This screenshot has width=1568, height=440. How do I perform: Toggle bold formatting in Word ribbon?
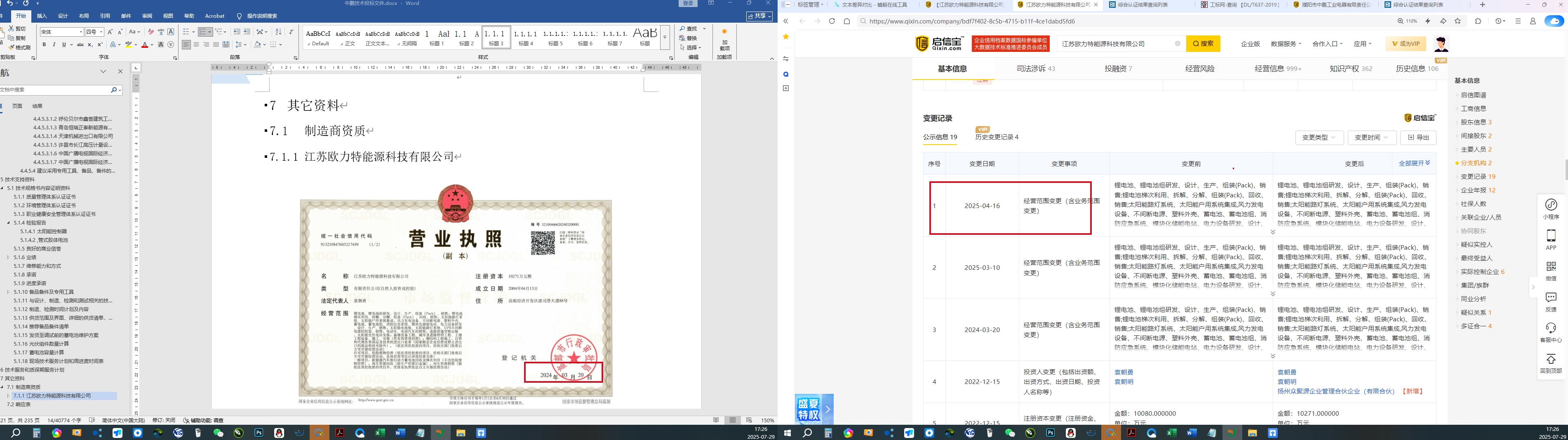pos(44,44)
